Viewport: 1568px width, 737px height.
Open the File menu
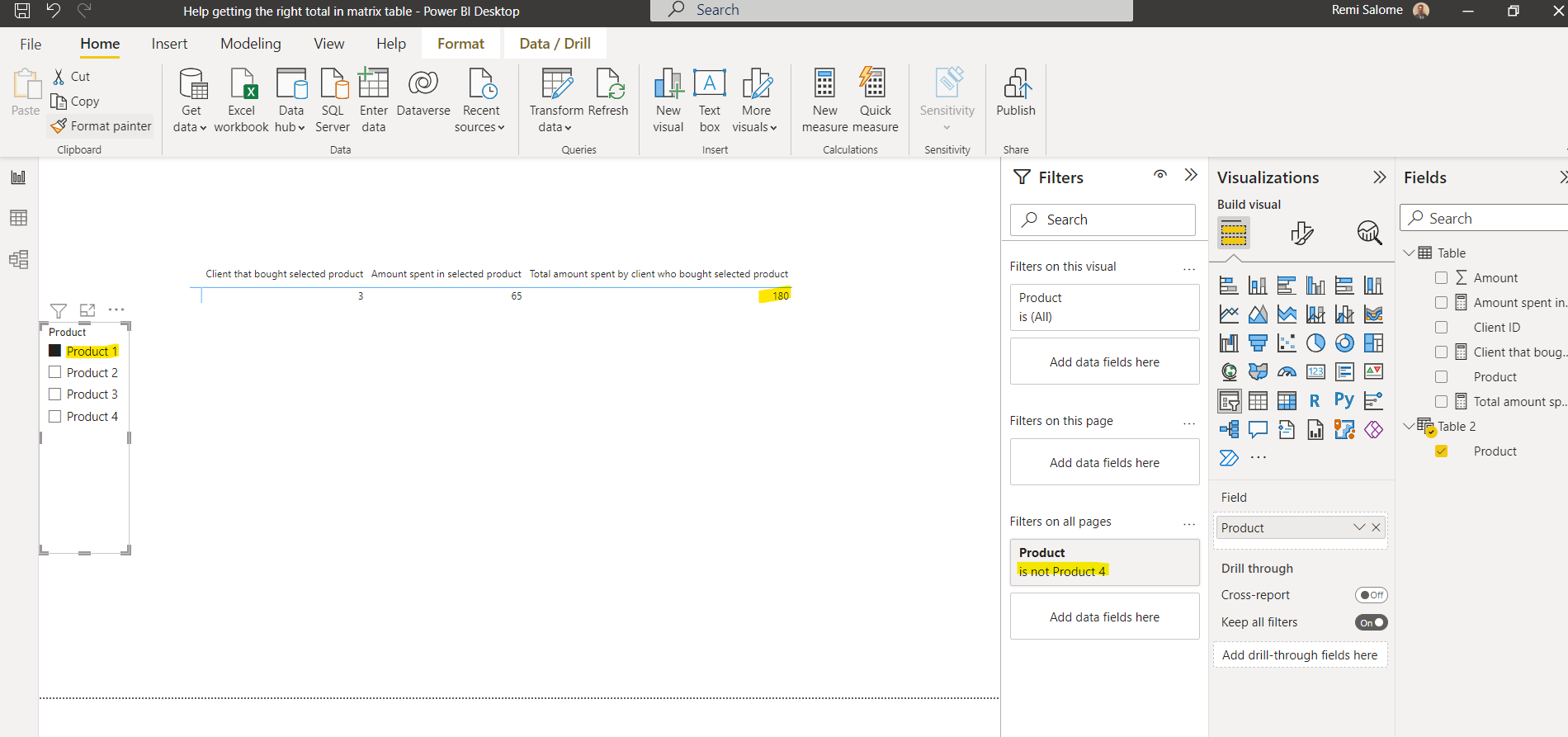(31, 44)
